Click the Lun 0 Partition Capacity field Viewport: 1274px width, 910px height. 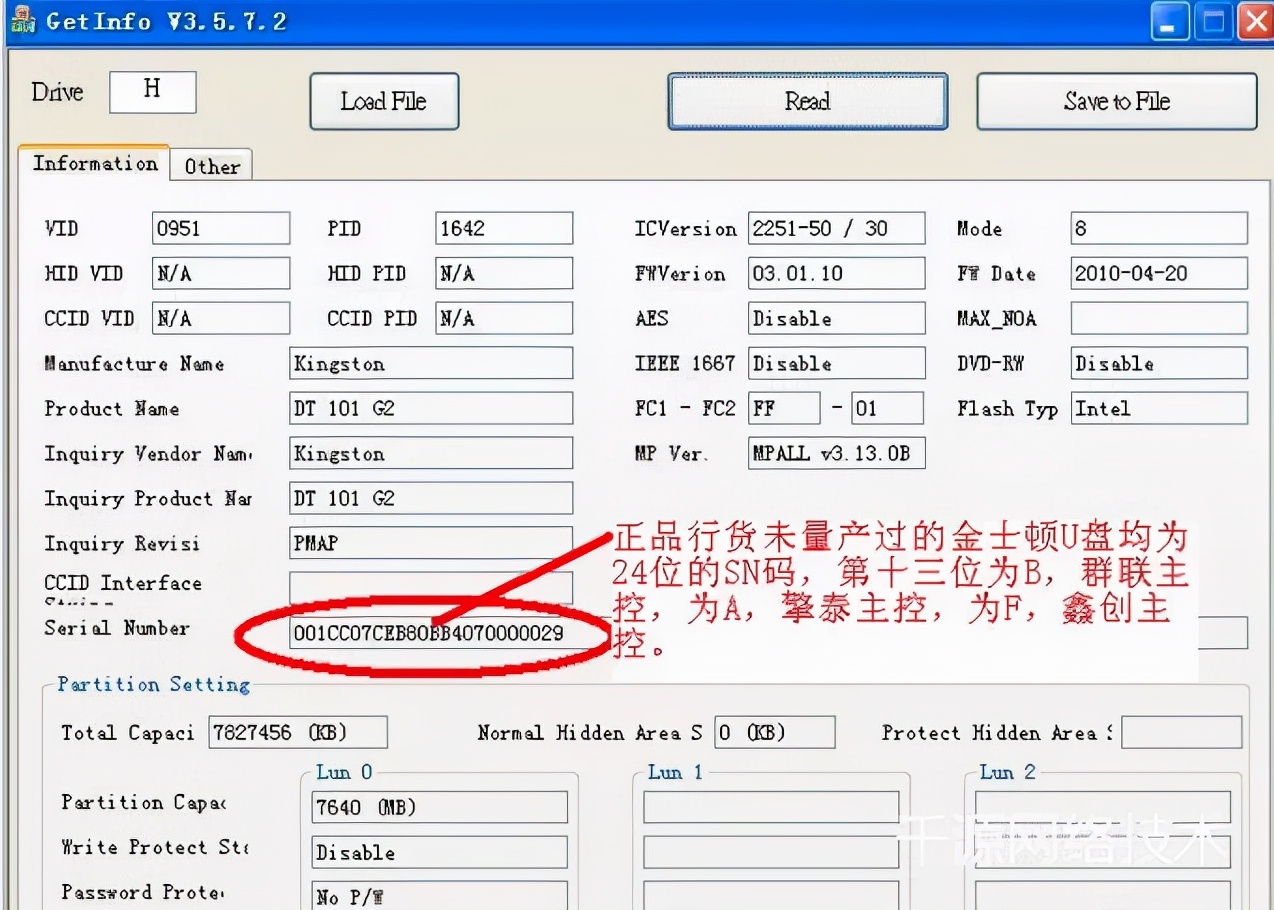tap(438, 807)
